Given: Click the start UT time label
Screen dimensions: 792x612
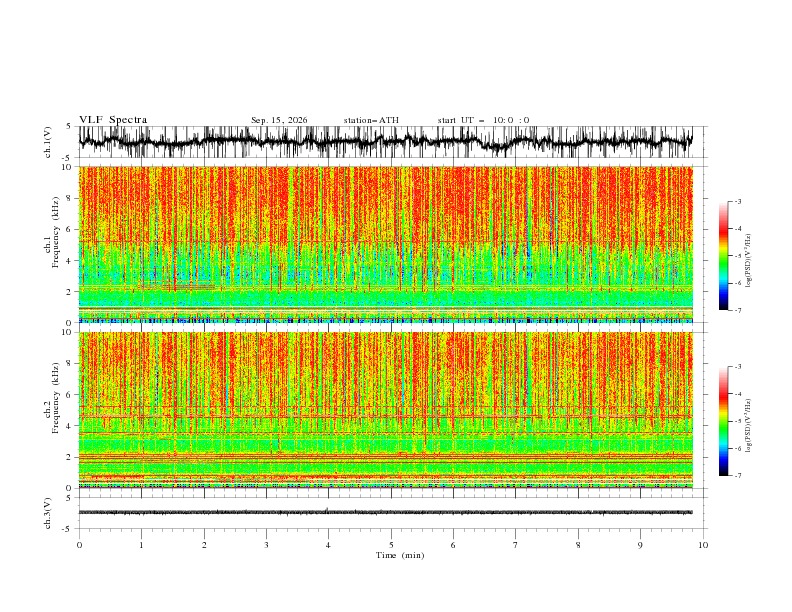Looking at the screenshot, I should pos(483,120).
